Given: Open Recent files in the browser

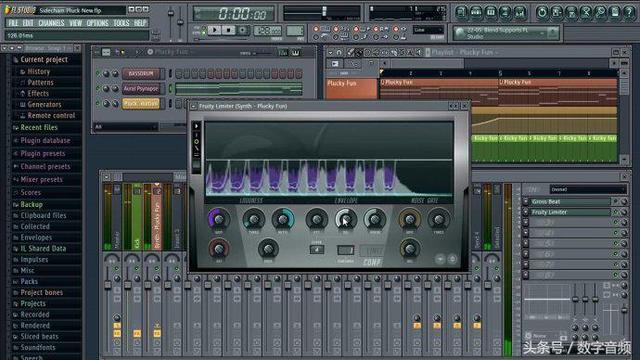Looking at the screenshot, I should [x=39, y=127].
